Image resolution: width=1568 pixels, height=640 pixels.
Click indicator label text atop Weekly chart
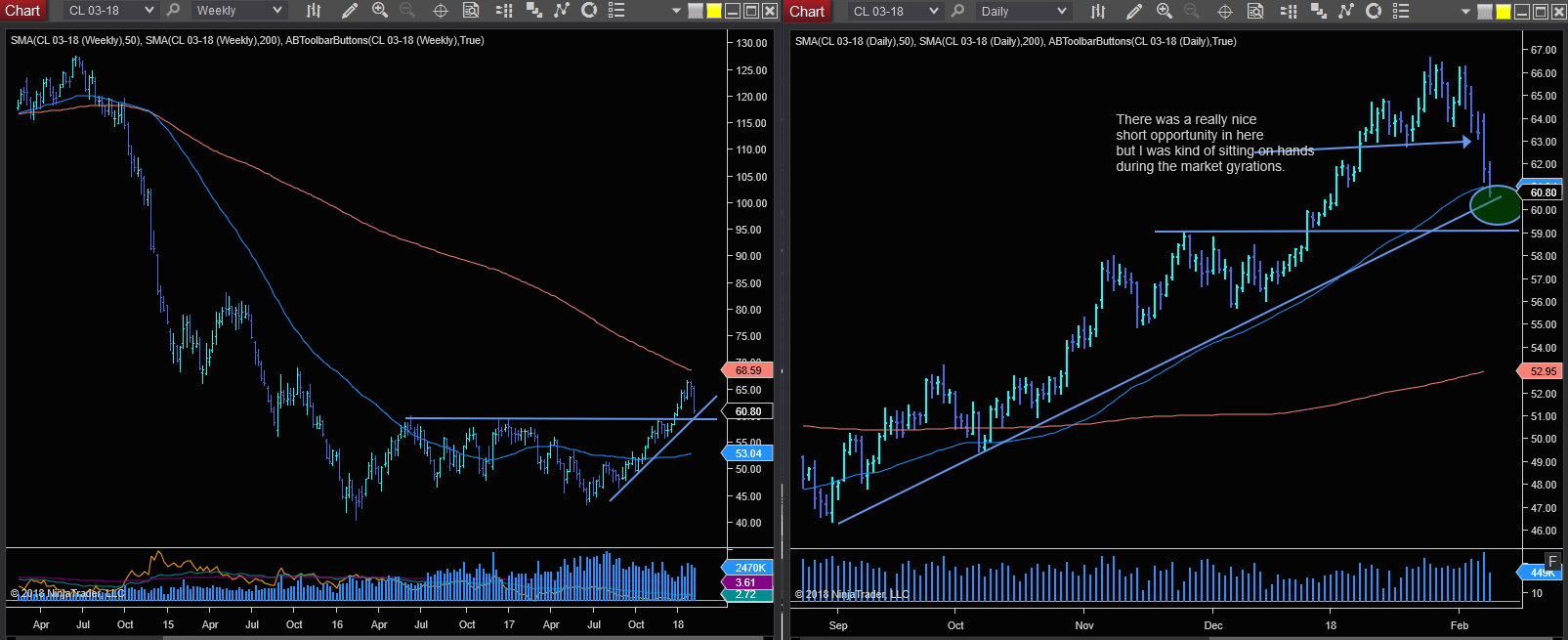[x=247, y=40]
